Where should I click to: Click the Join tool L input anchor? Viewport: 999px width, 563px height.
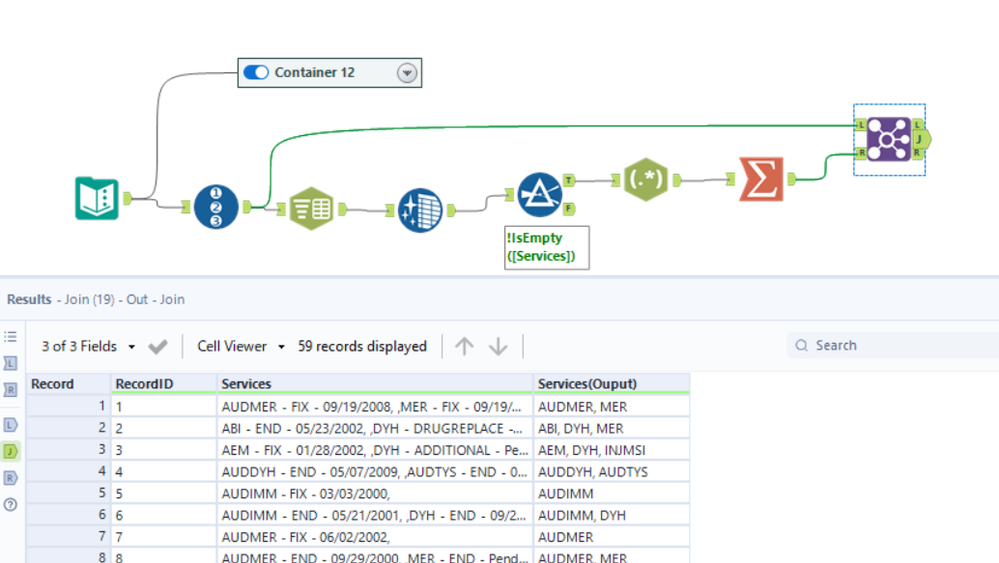tap(861, 125)
